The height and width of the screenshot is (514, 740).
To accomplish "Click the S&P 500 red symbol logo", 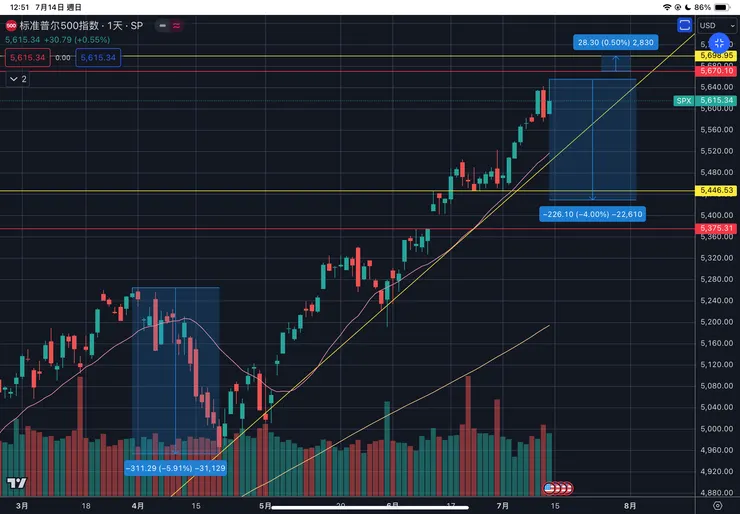I will (x=11, y=25).
